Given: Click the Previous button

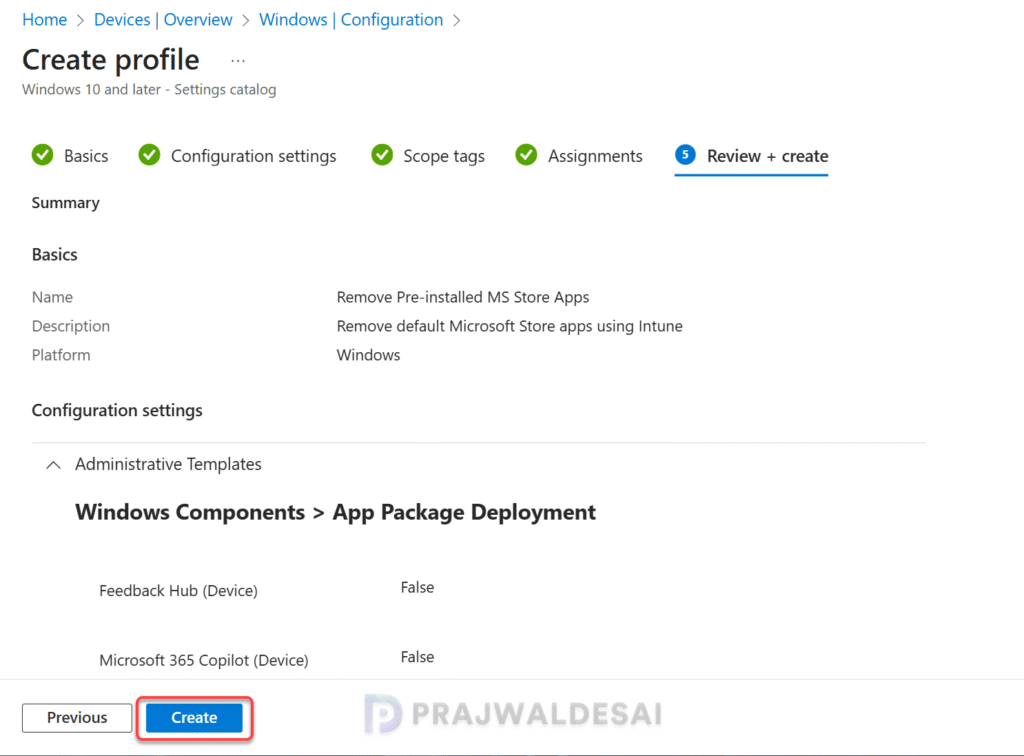Looking at the screenshot, I should pyautogui.click(x=77, y=717).
